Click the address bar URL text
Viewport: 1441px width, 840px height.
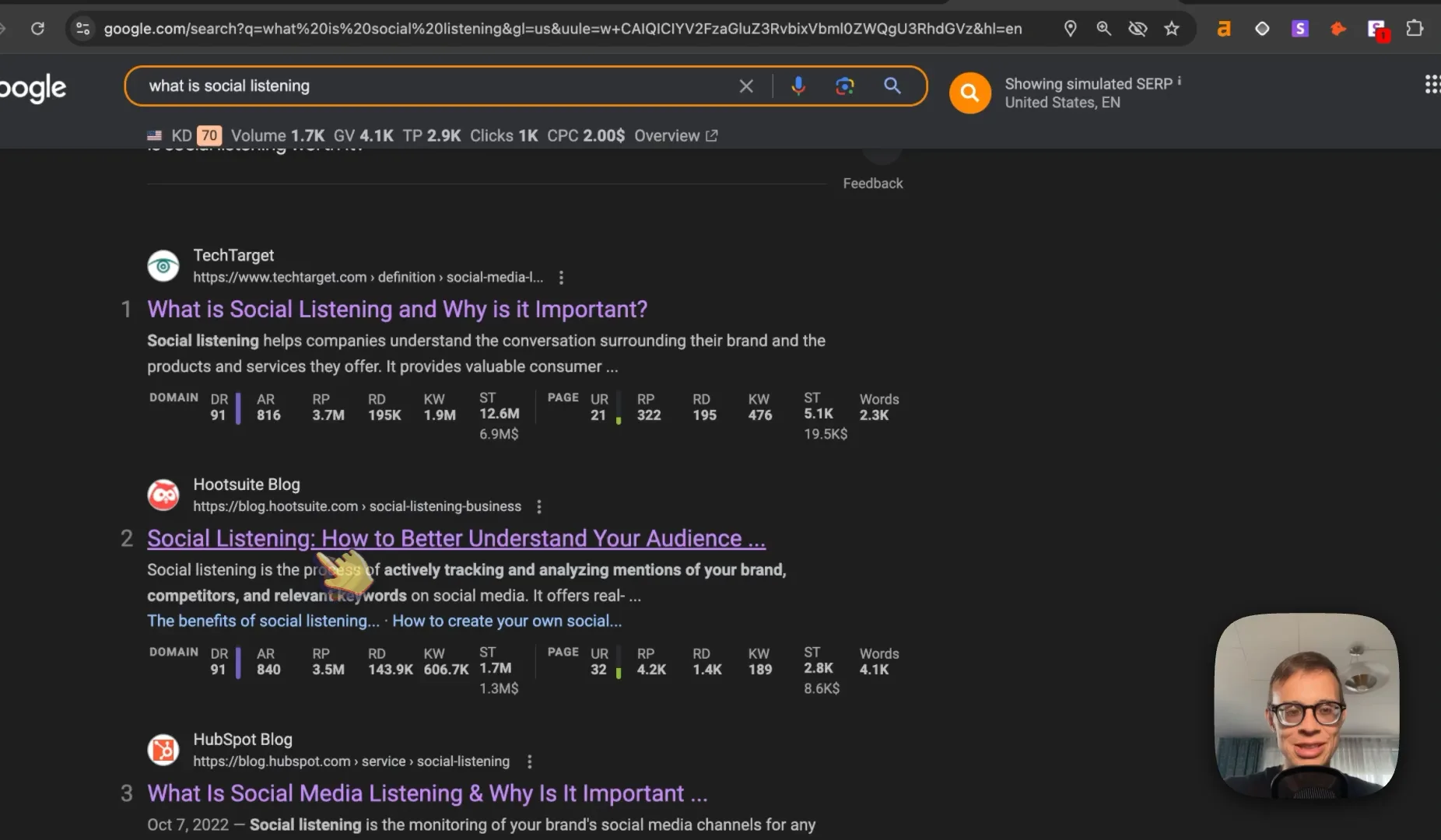pyautogui.click(x=563, y=29)
